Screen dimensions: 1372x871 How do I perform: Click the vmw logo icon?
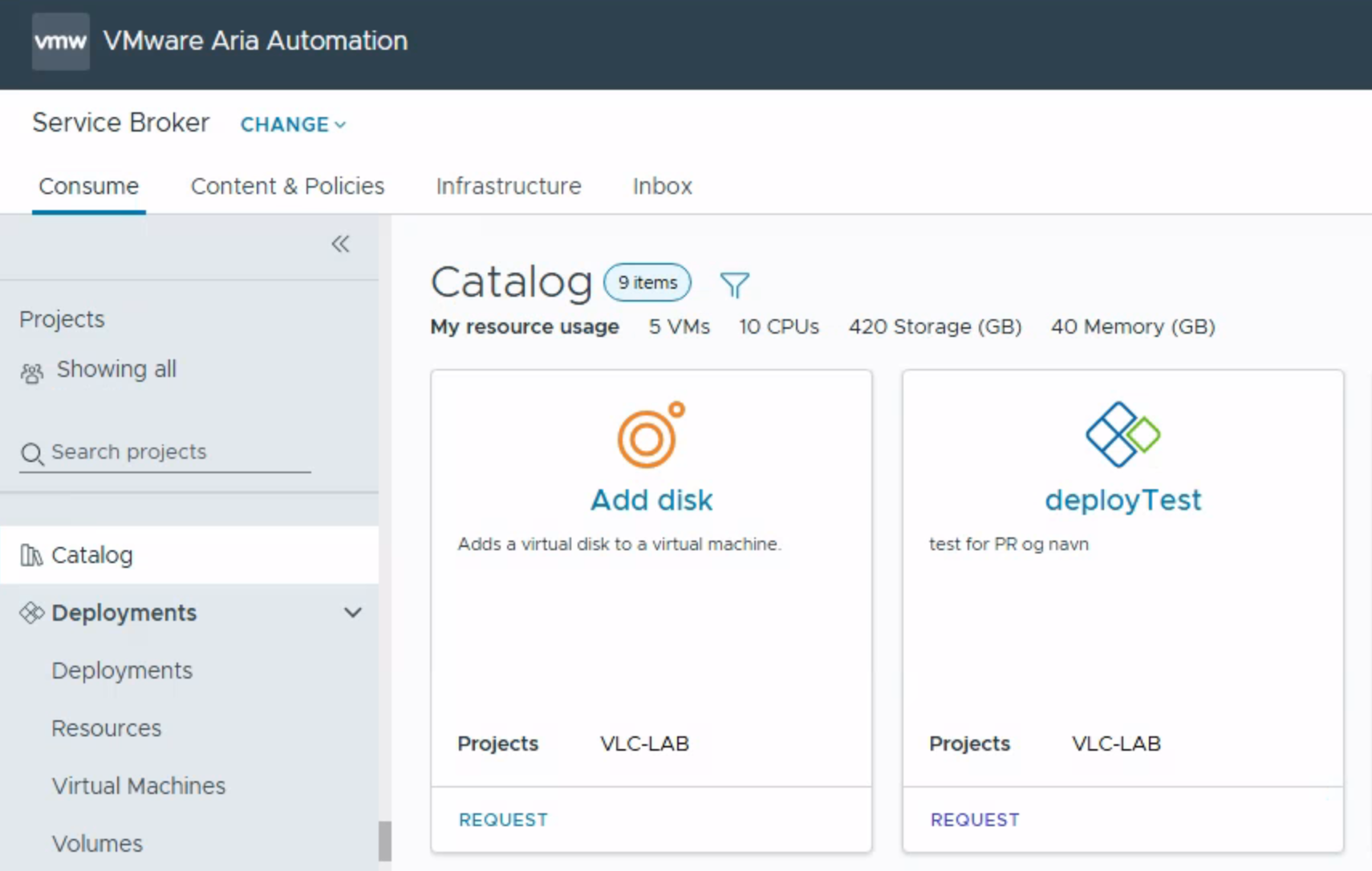tap(61, 41)
